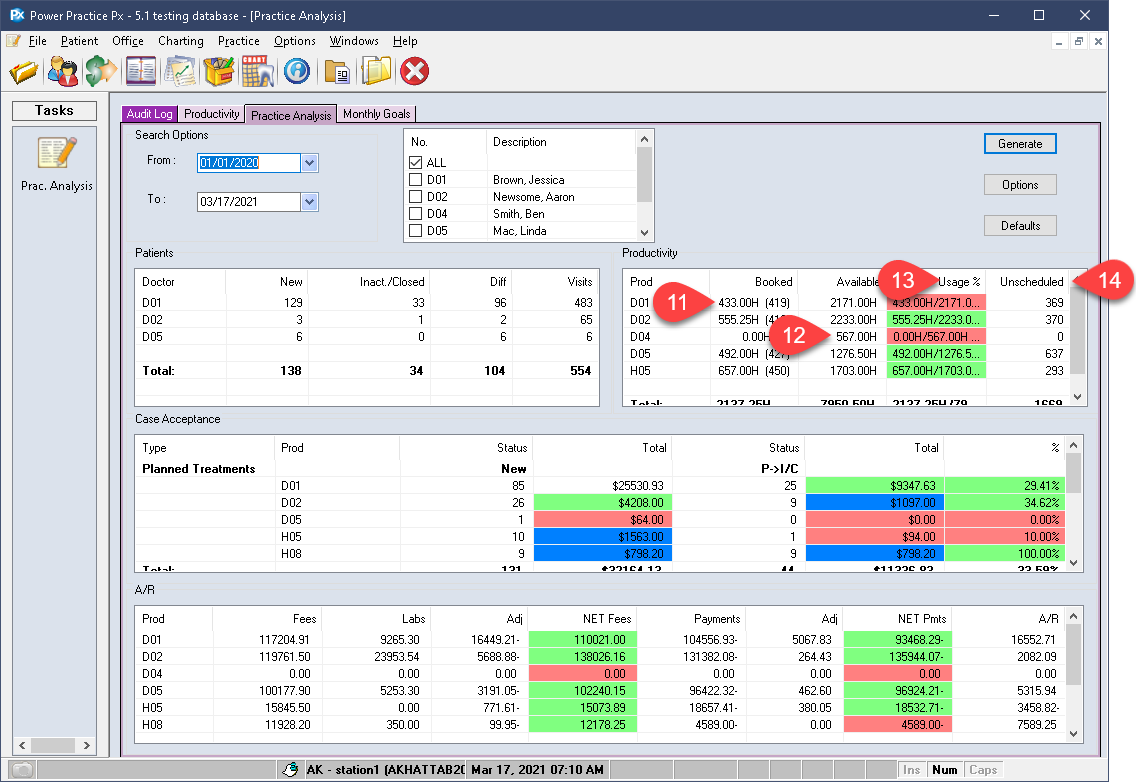
Task: Open the Options menu in menu bar
Action: pyautogui.click(x=294, y=41)
